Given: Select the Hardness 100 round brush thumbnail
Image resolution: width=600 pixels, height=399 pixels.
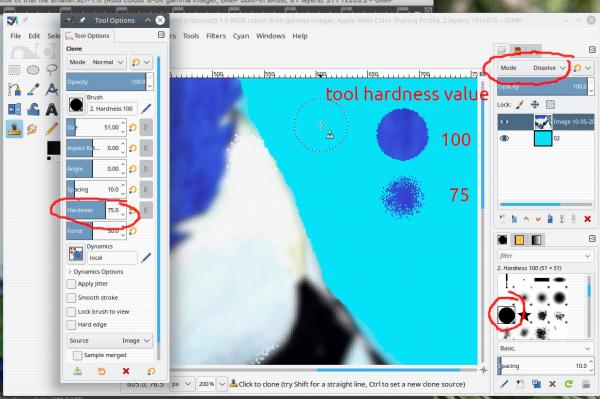Looking at the screenshot, I should pos(506,315).
